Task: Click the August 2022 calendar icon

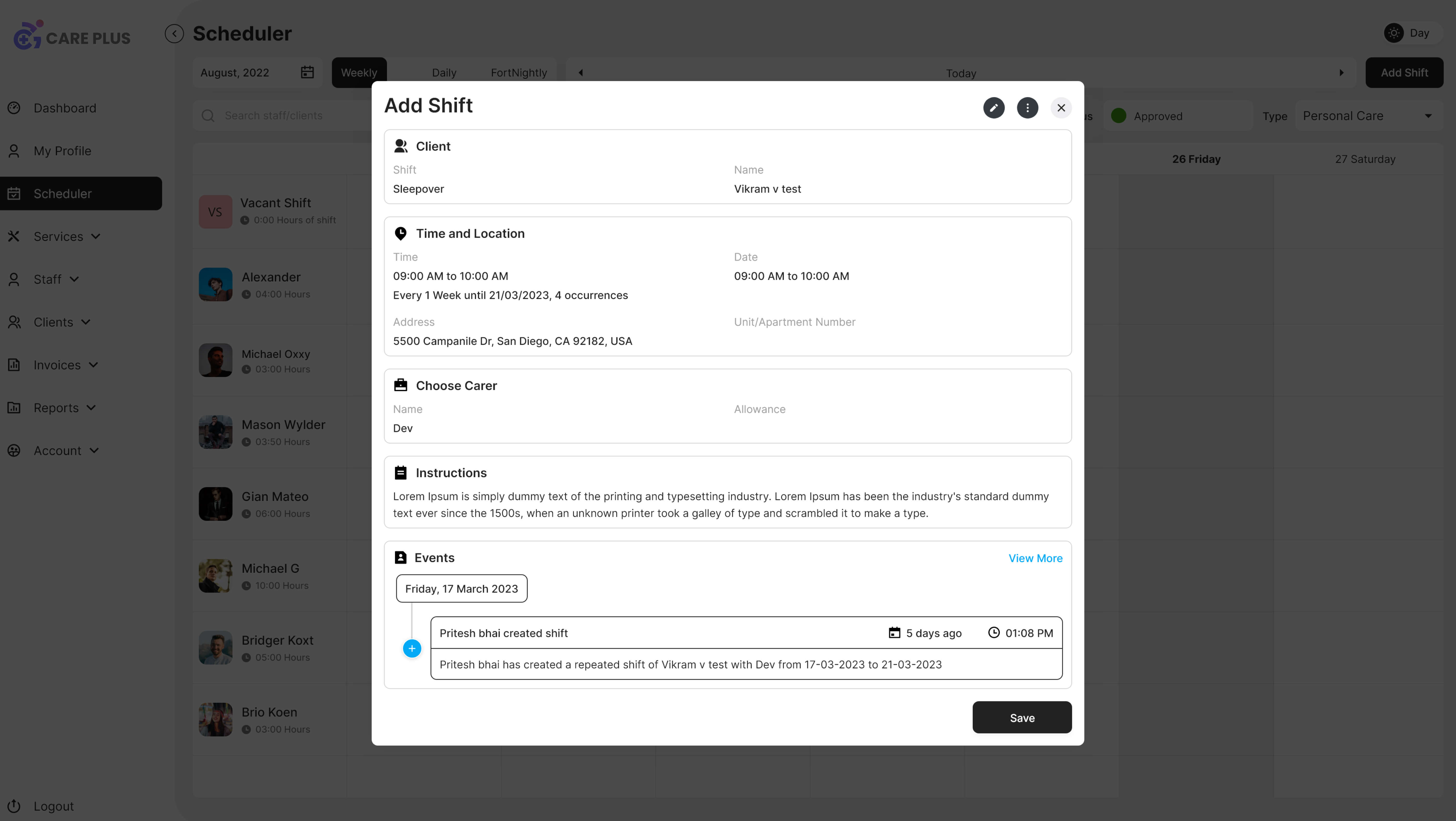Action: click(x=307, y=72)
